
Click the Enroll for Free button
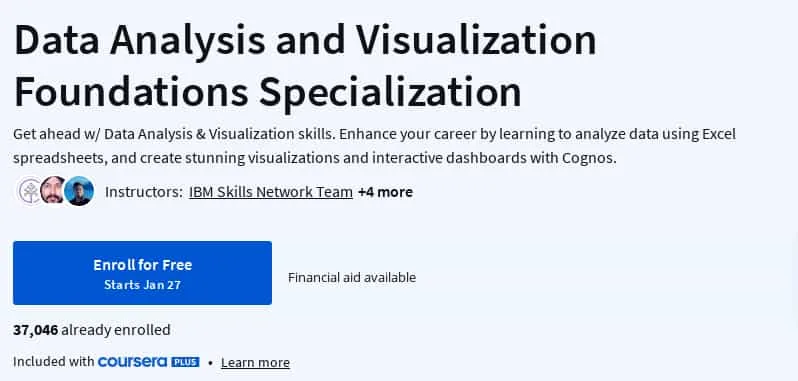pyautogui.click(x=142, y=273)
